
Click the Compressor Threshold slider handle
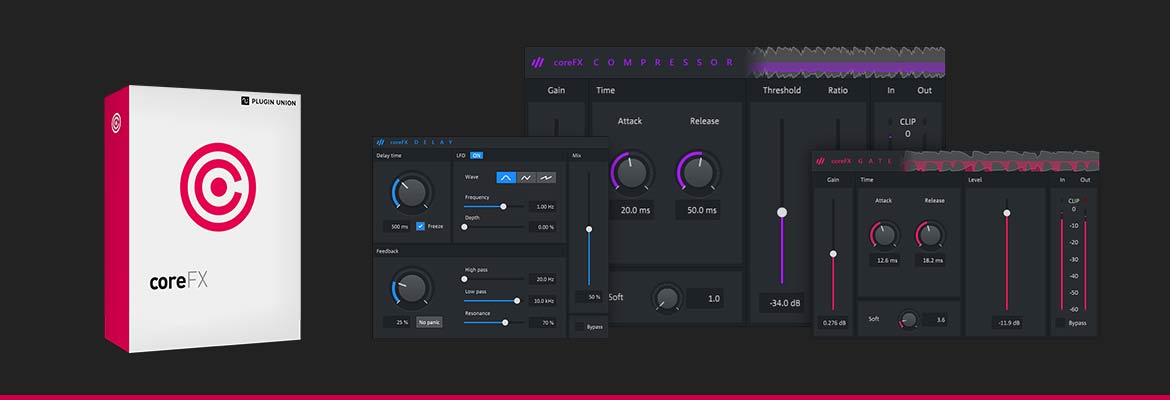click(x=782, y=212)
